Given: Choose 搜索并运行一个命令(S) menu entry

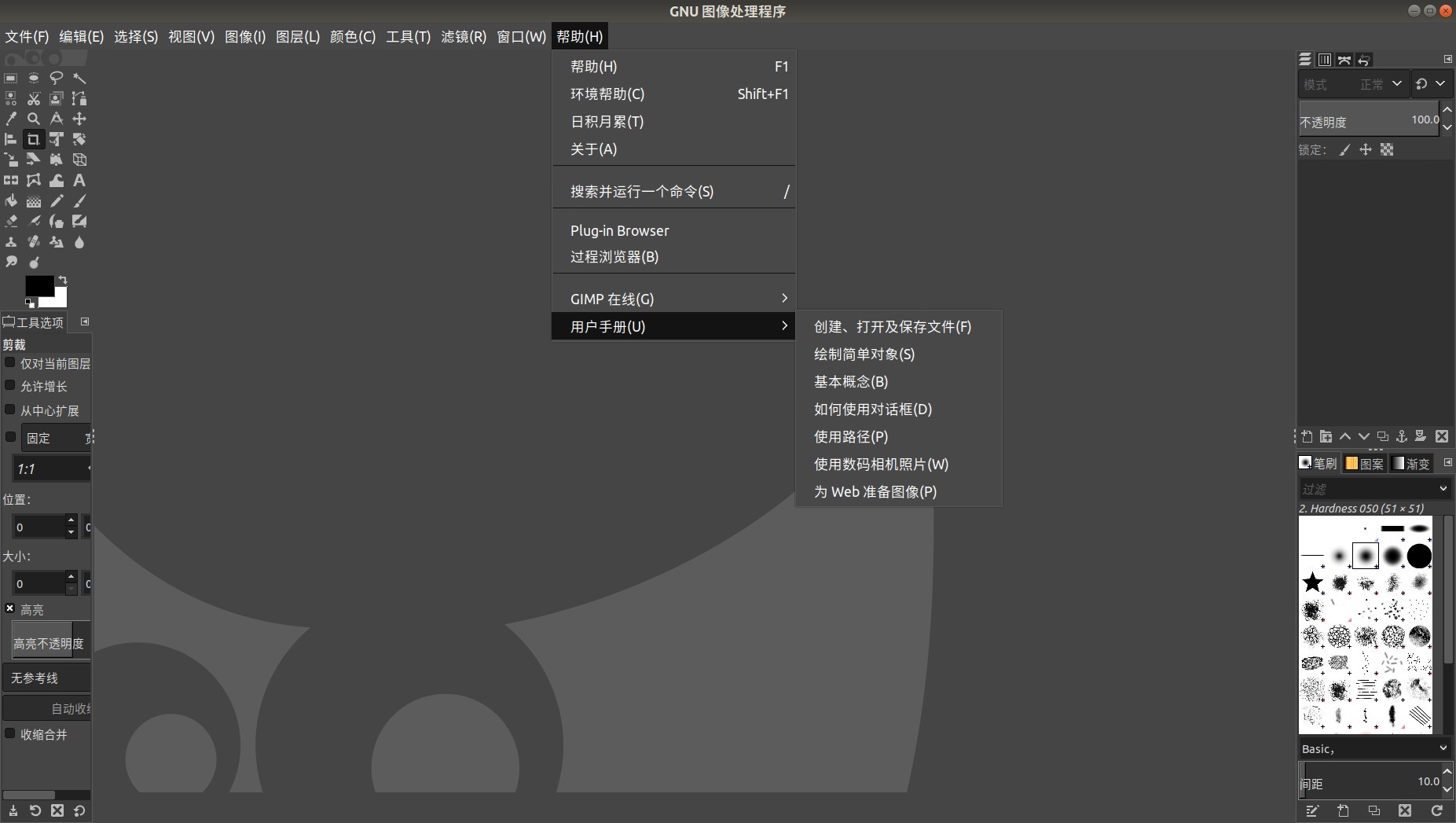Looking at the screenshot, I should [674, 191].
